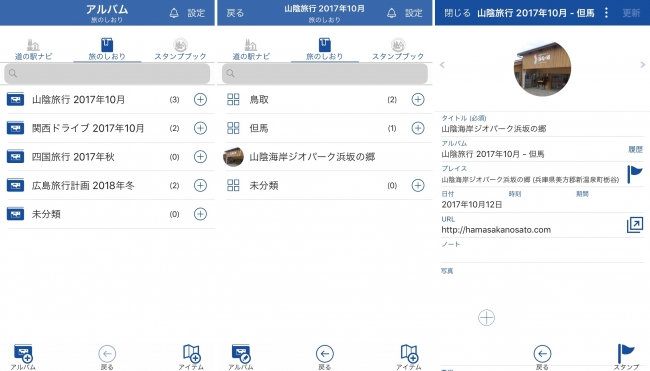Add item to 未分類 group in middle screen
The image size is (650, 371).
(x=418, y=185)
